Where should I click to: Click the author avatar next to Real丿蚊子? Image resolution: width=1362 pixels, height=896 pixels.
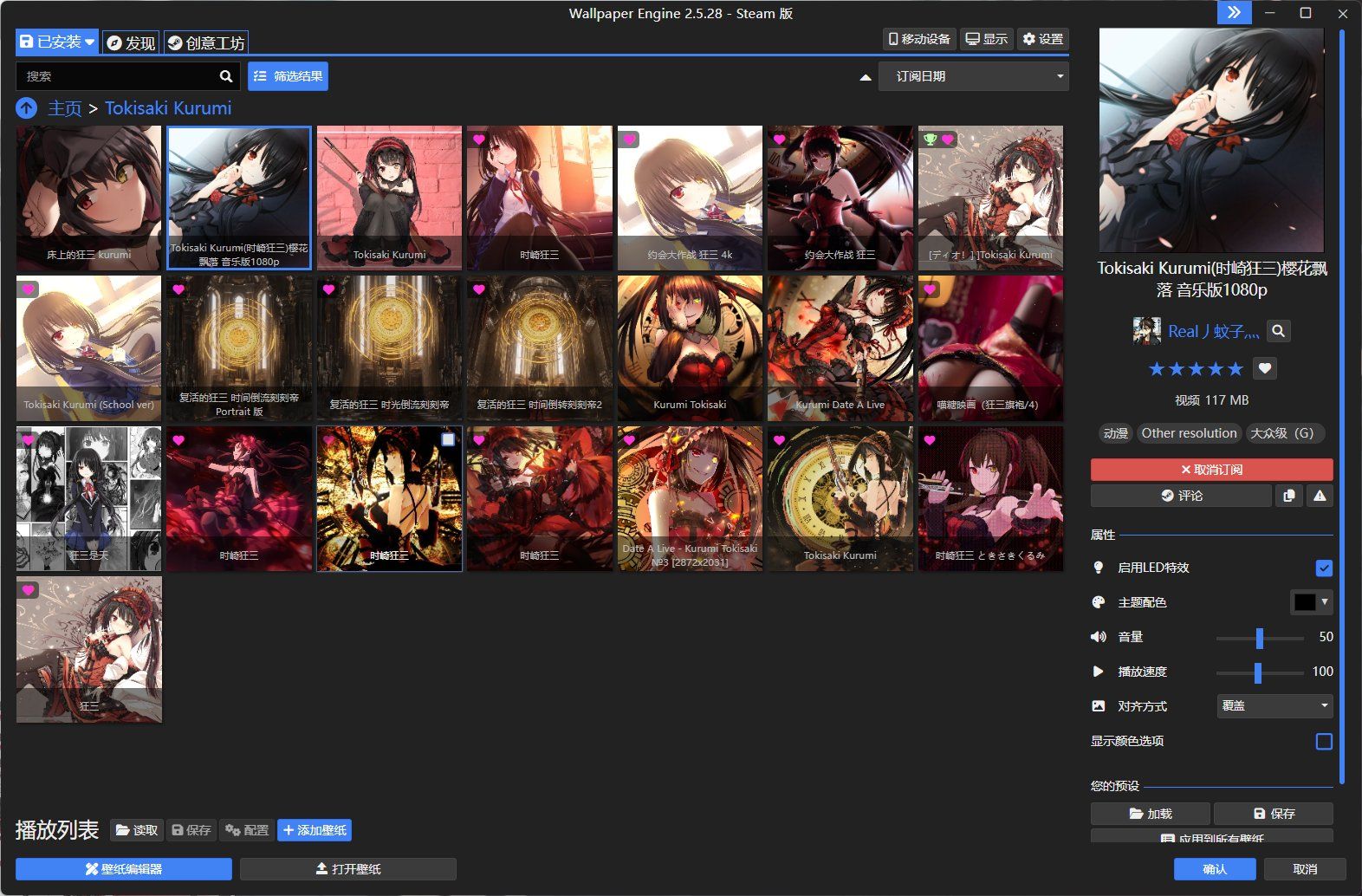1146,331
